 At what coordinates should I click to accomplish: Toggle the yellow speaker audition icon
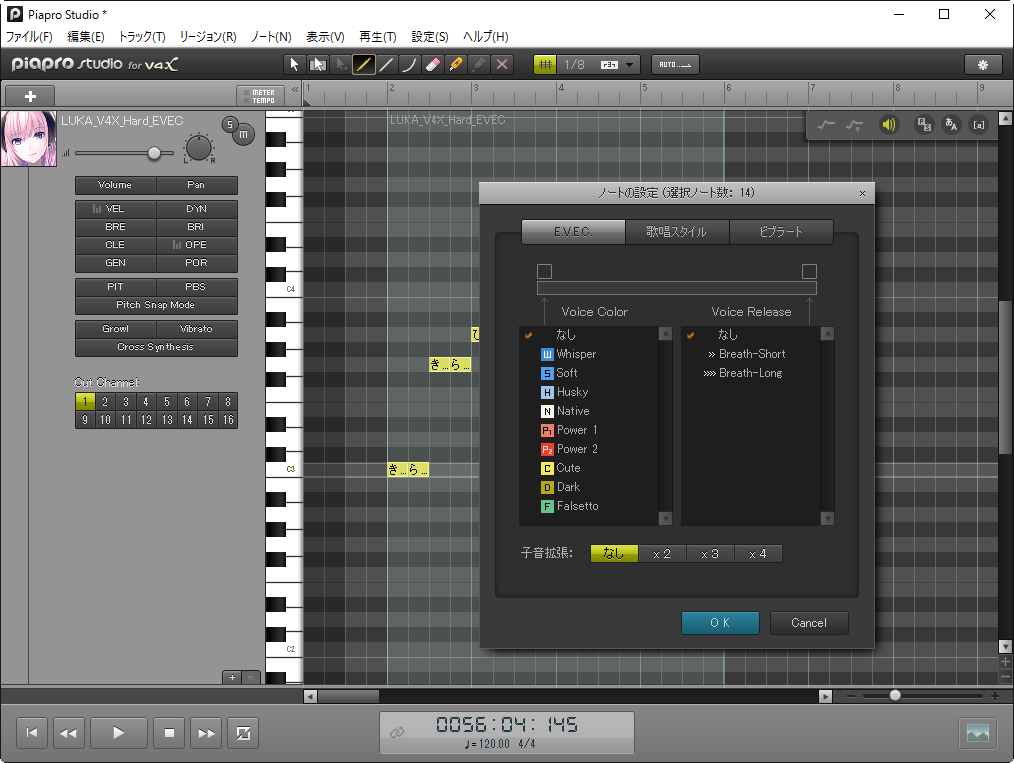(x=889, y=125)
